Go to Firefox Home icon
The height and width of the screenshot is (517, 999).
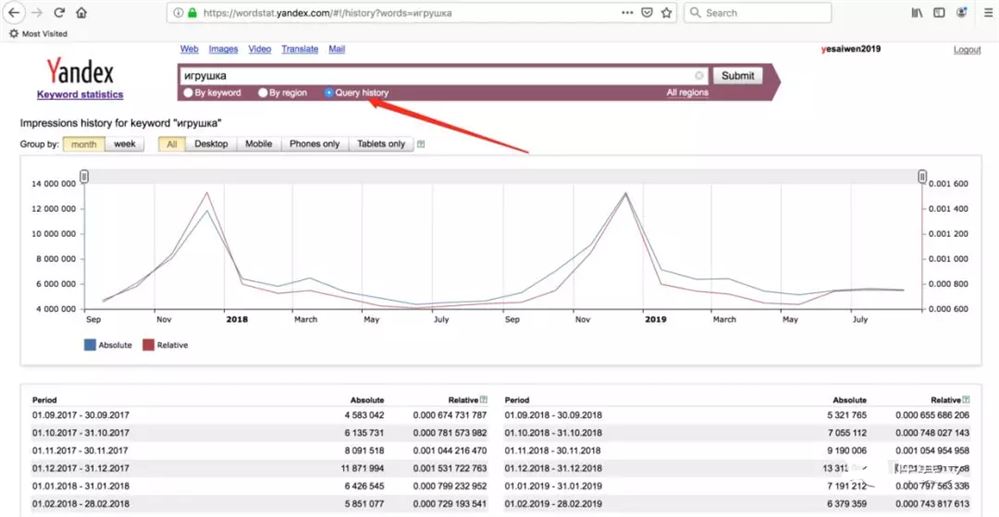tap(81, 12)
